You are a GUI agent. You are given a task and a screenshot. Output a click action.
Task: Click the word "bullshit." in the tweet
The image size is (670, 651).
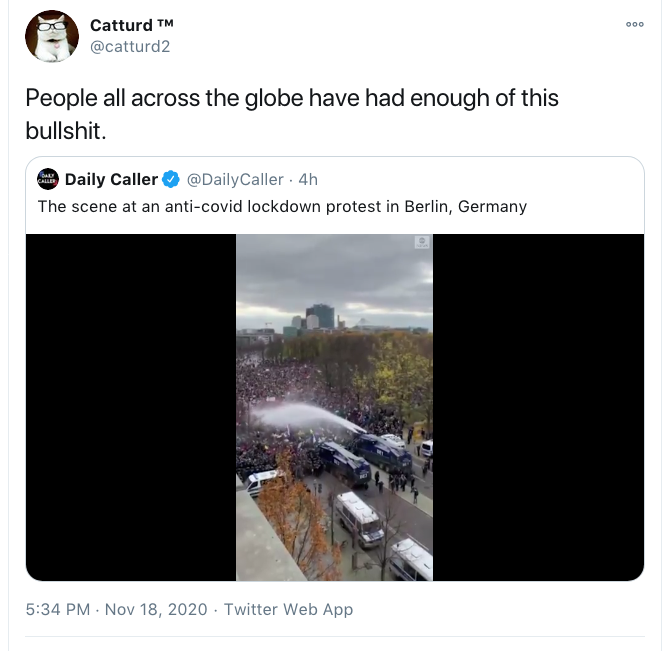point(66,130)
